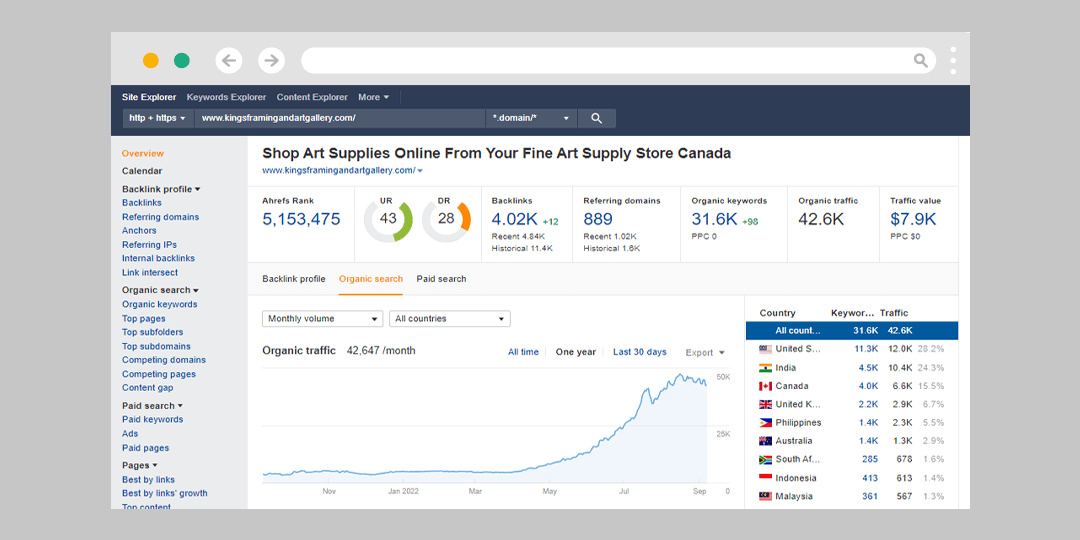Click the domain URL input field
1080x540 pixels.
340,118
